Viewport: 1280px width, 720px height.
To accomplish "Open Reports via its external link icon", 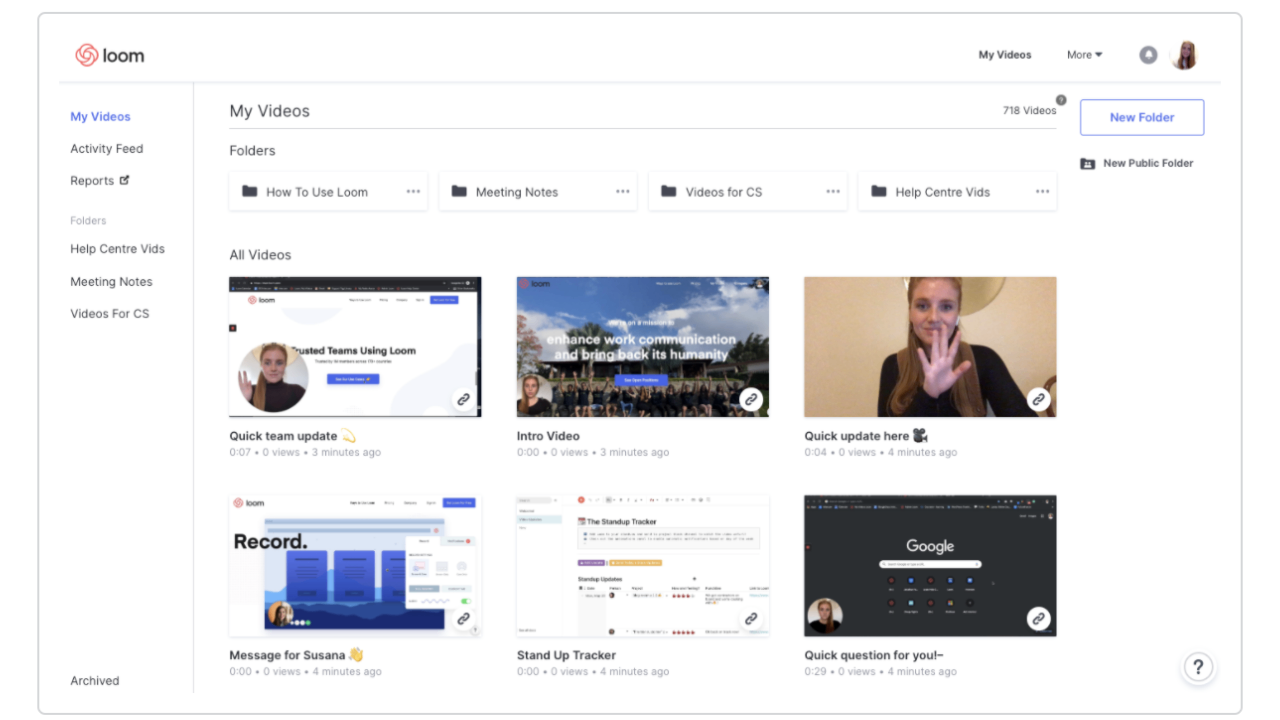I will tap(124, 180).
